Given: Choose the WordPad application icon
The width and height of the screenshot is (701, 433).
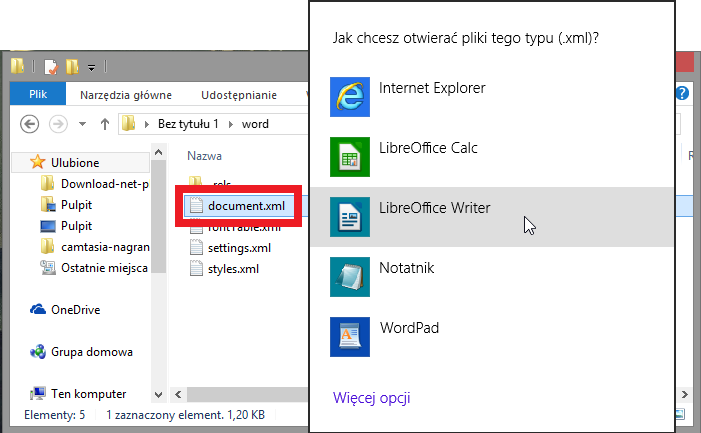Looking at the screenshot, I should pos(350,336).
